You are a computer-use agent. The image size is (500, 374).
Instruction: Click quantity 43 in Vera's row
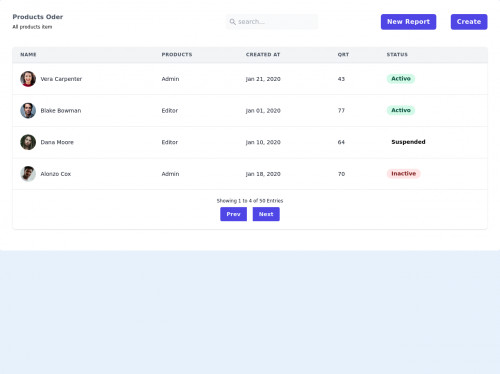click(x=341, y=79)
